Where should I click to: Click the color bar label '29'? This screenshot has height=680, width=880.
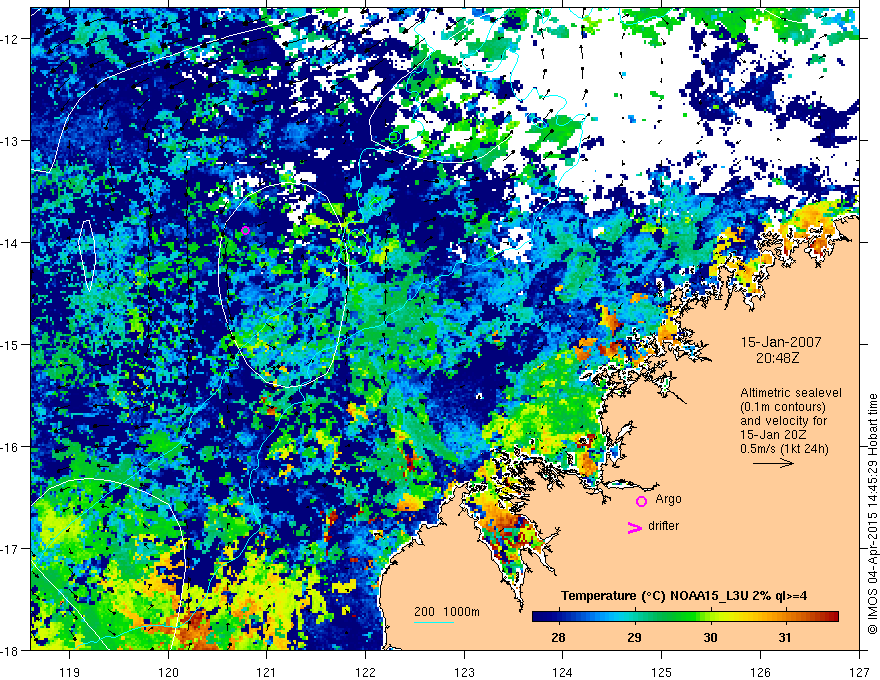coord(634,637)
